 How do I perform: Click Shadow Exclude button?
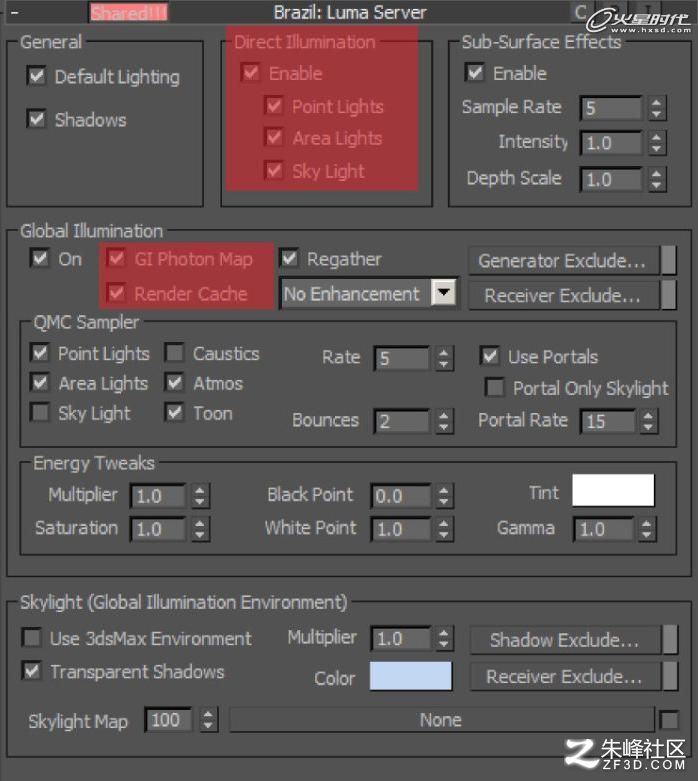[564, 640]
